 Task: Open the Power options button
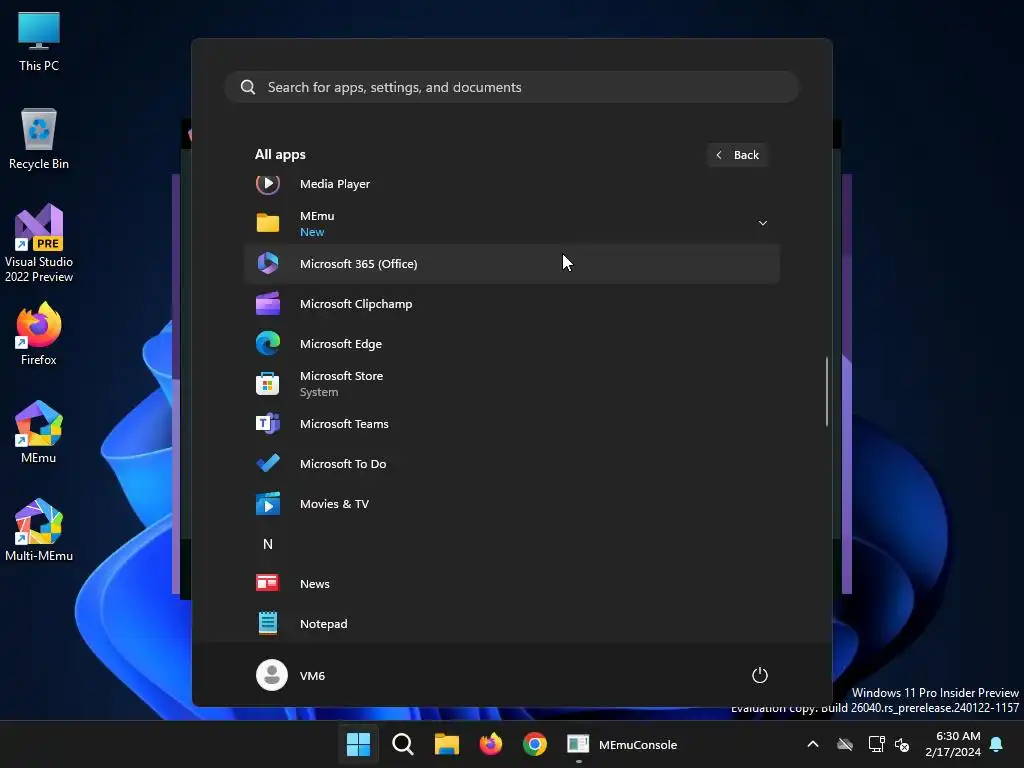[760, 675]
